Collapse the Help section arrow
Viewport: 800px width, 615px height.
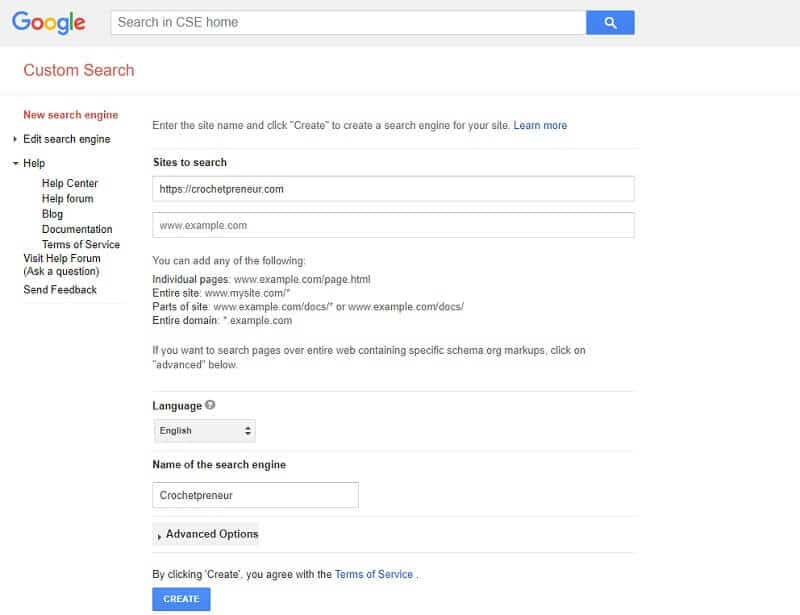[x=15, y=163]
